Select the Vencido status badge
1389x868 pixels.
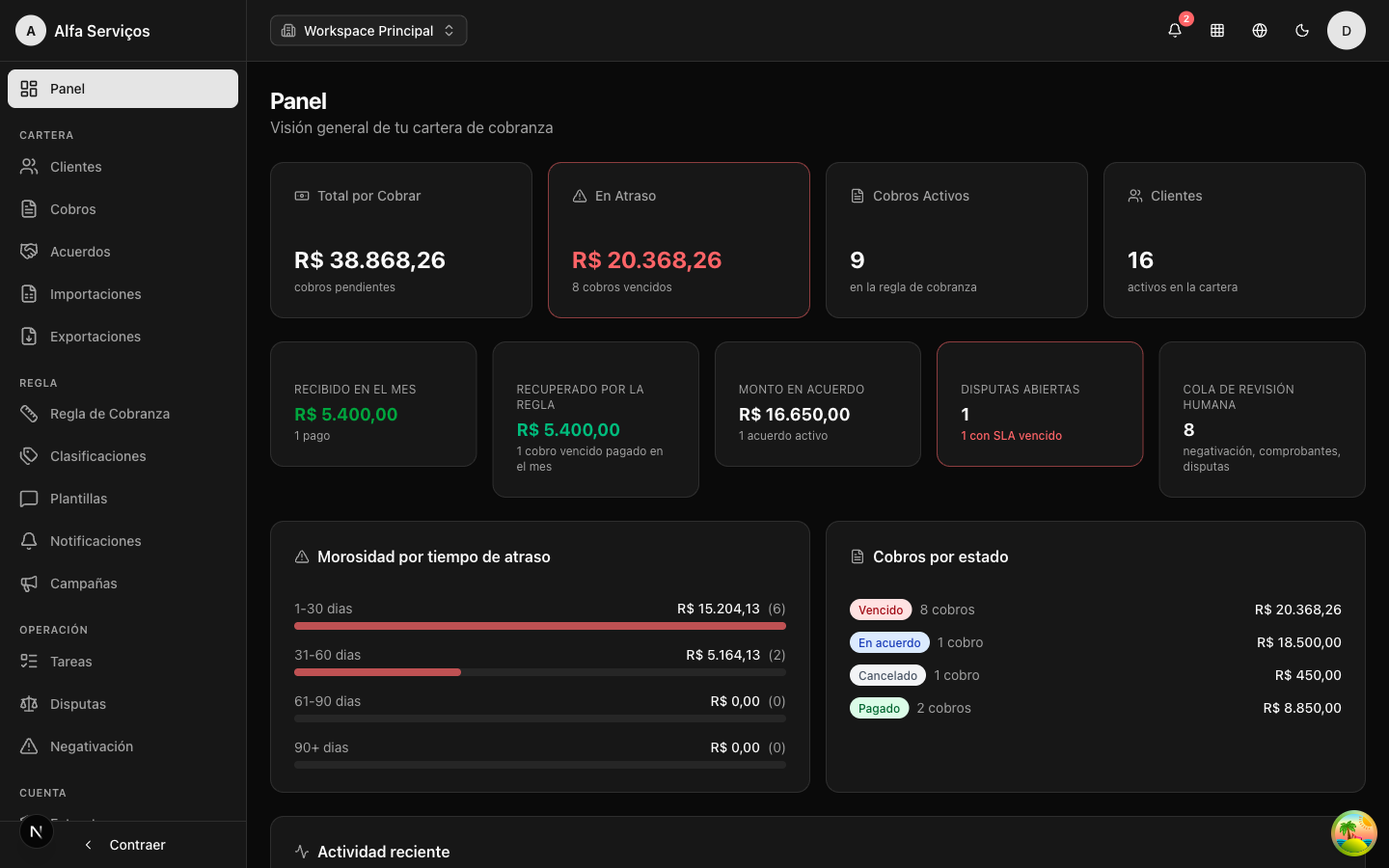tap(881, 610)
